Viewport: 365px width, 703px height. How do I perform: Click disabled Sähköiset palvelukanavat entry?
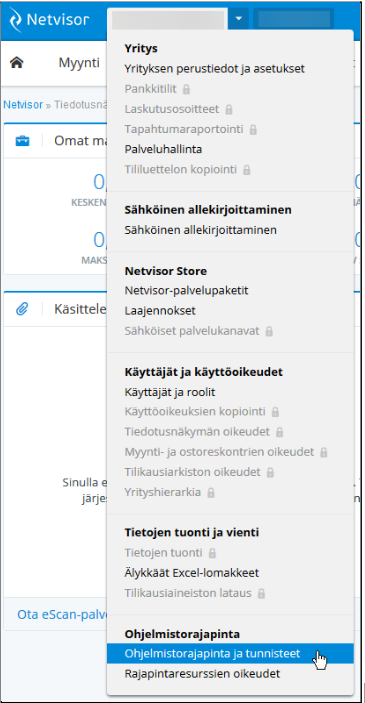click(x=191, y=331)
